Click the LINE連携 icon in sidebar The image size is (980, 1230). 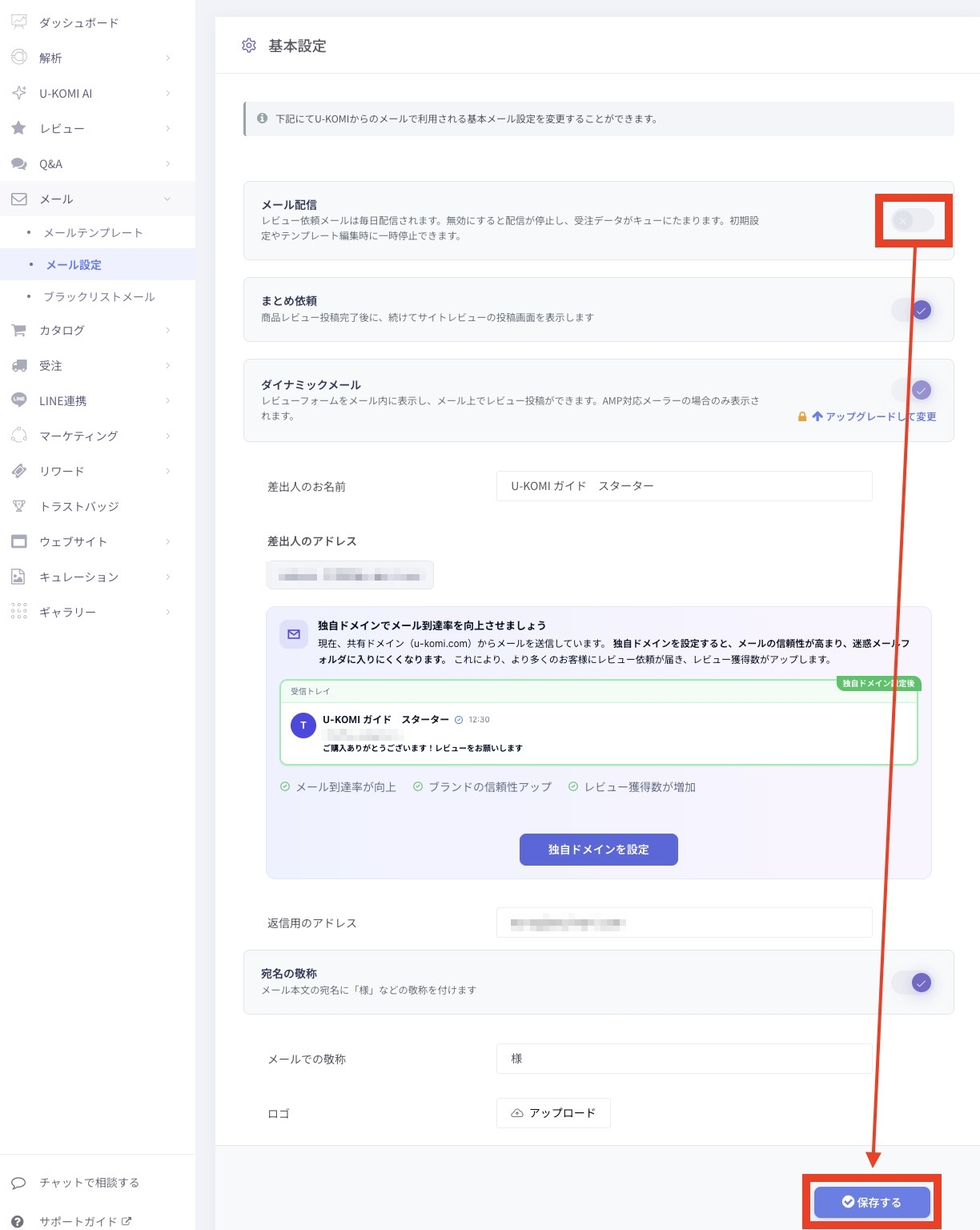[19, 400]
